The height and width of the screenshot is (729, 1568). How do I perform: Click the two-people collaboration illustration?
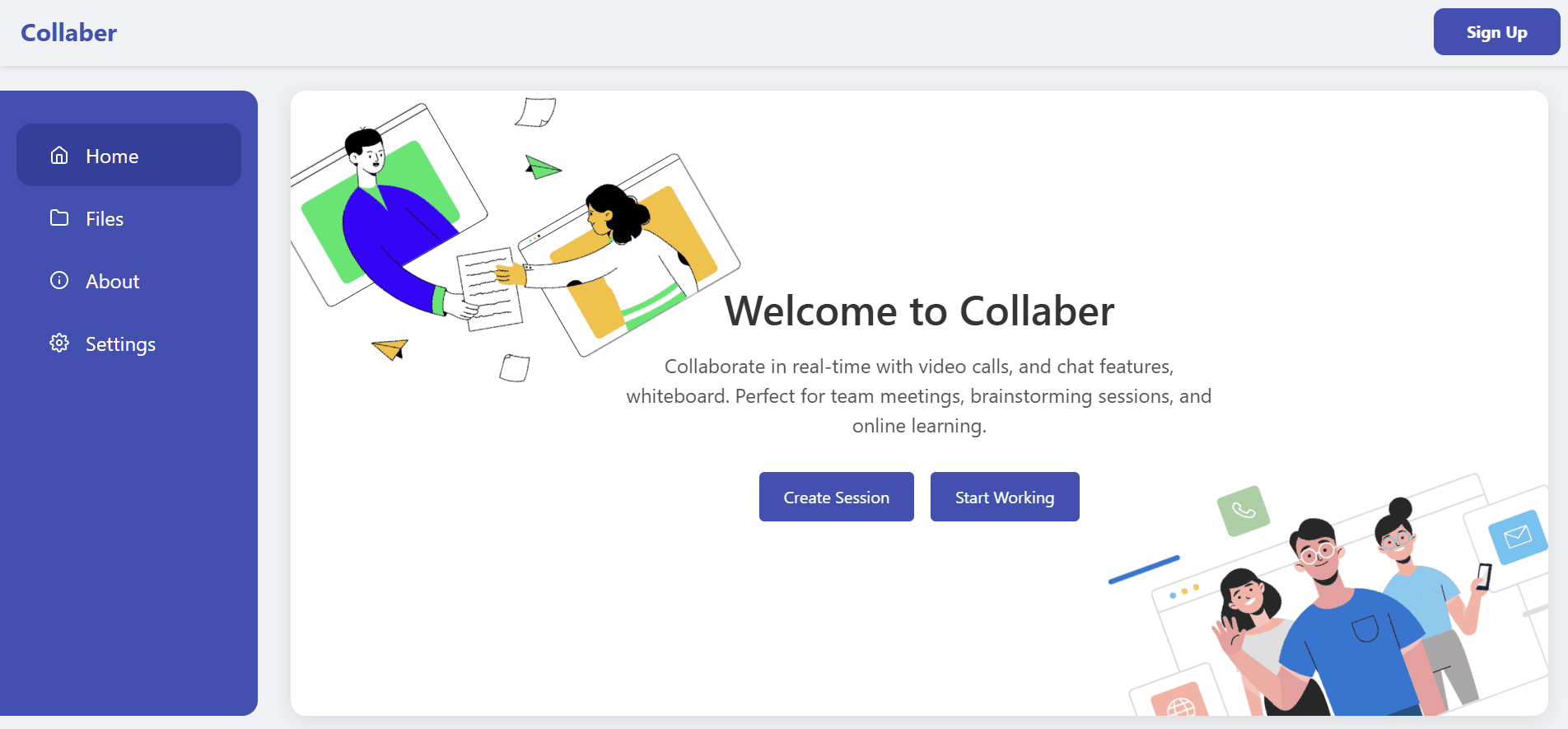tap(519, 239)
